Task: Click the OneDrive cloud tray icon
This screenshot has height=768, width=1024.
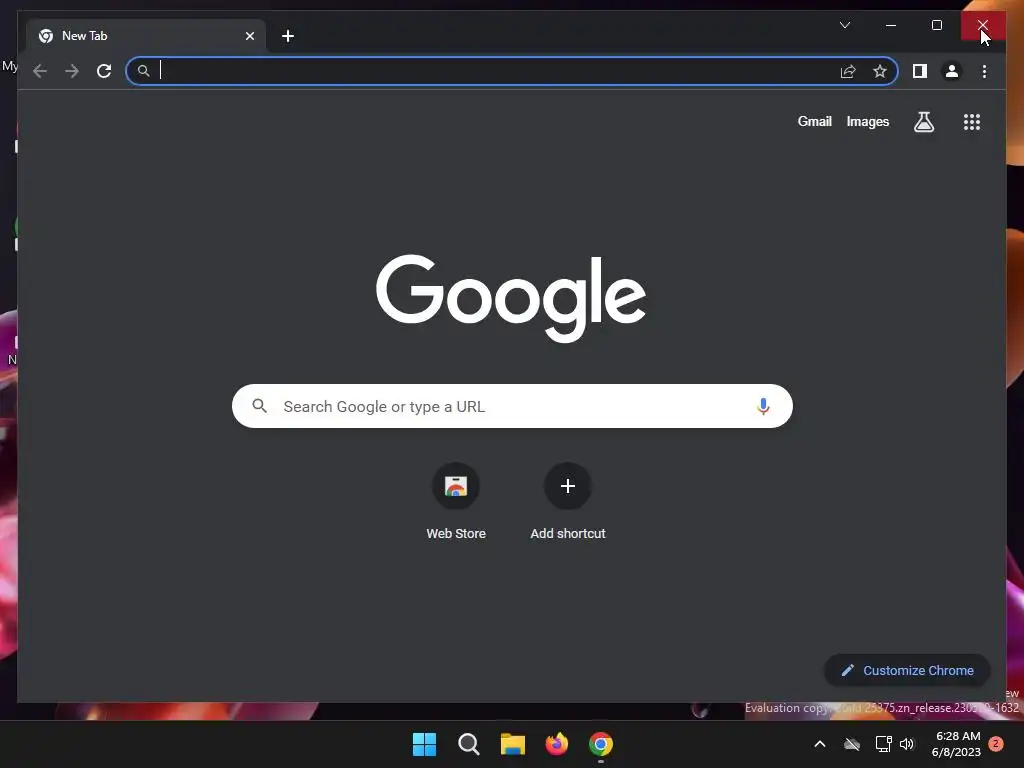Action: (852, 744)
